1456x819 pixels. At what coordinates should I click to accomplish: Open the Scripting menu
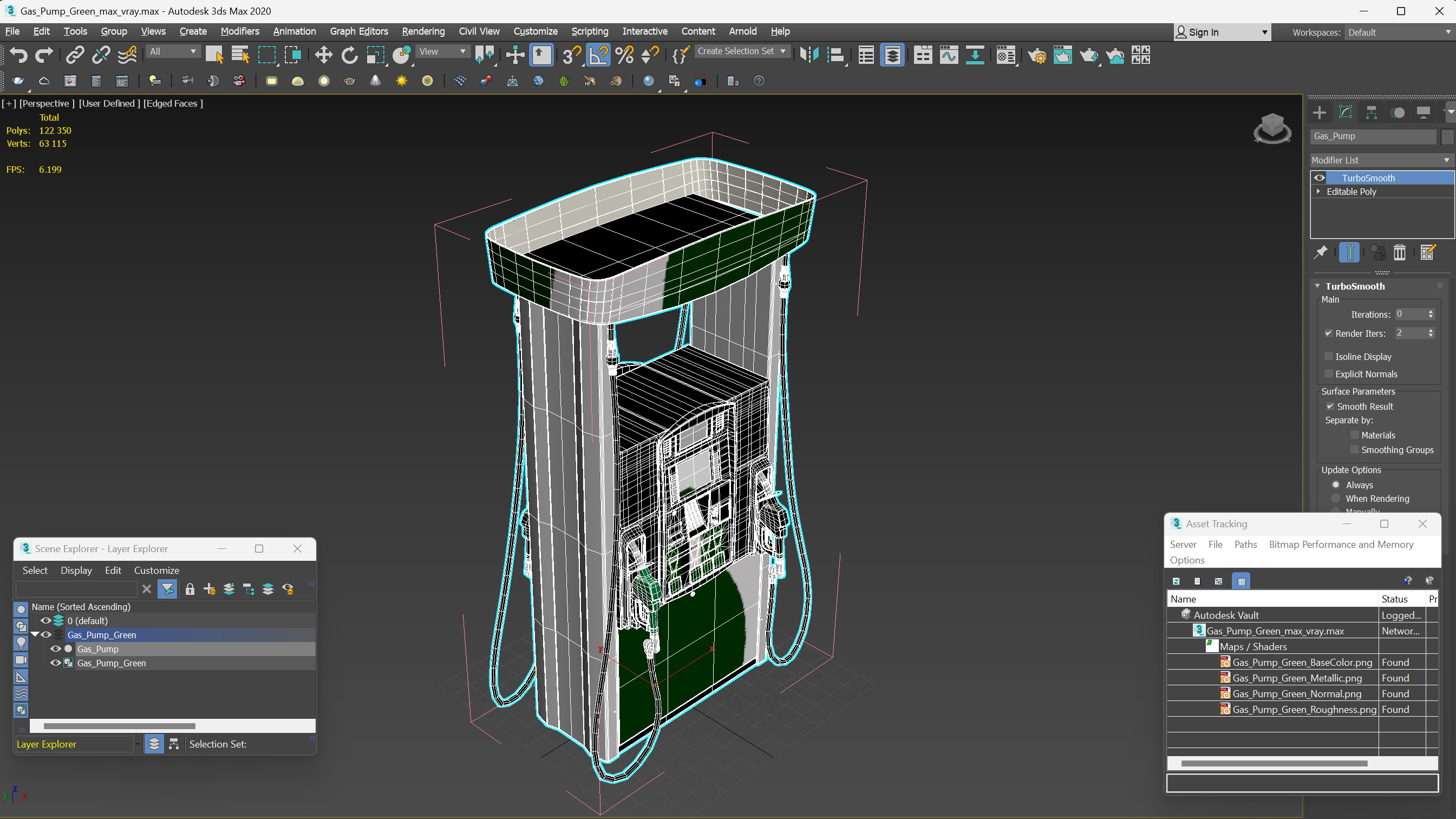point(590,31)
